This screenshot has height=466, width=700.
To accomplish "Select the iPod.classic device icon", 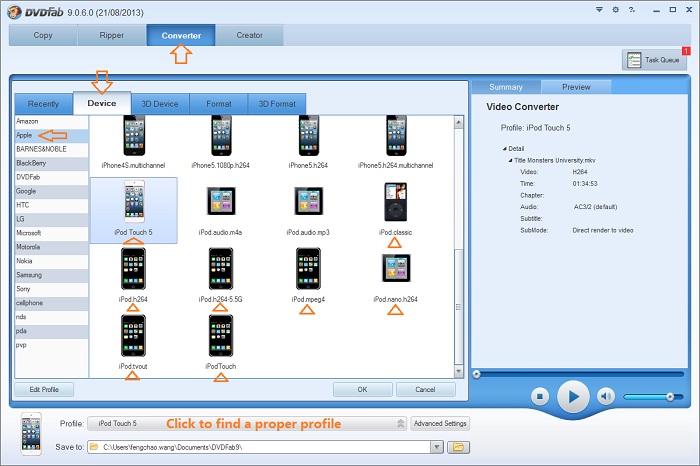I will pos(396,202).
